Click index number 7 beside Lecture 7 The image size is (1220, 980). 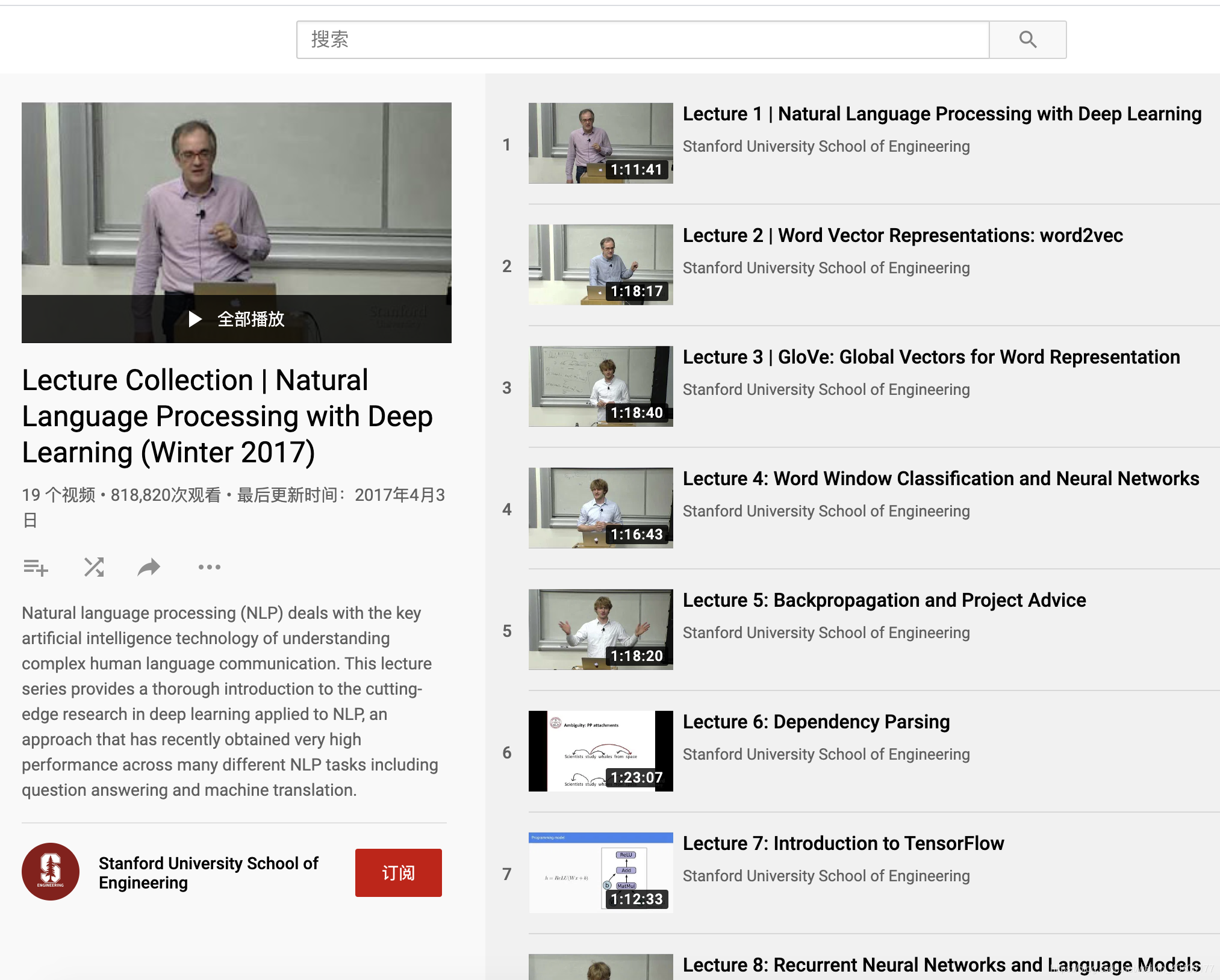point(507,874)
